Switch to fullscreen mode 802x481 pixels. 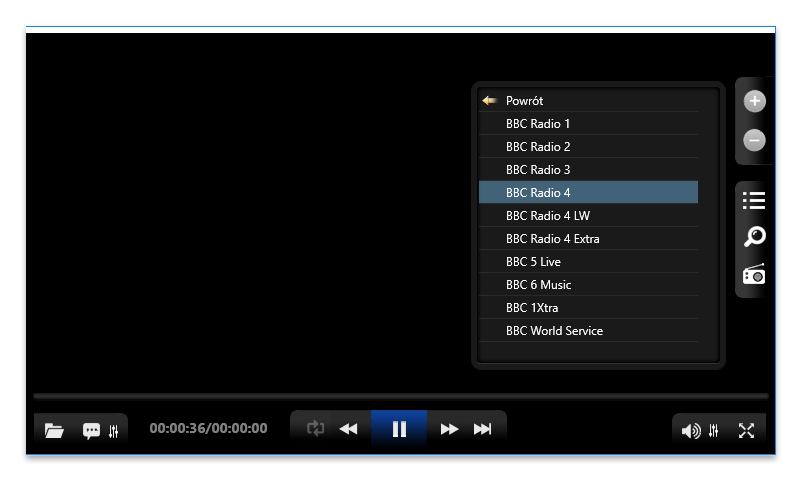coord(746,431)
